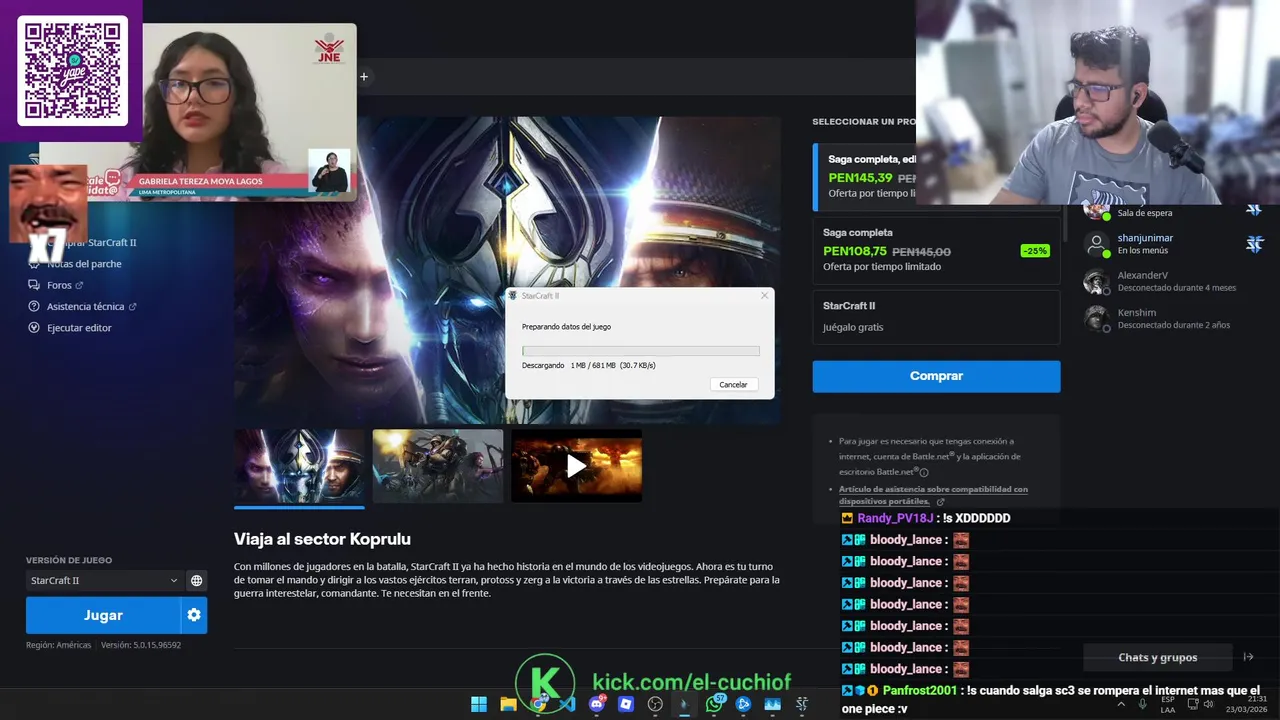Select the Saga completa edición PEN145,39 option
This screenshot has width=1280, height=720.
coord(866,176)
